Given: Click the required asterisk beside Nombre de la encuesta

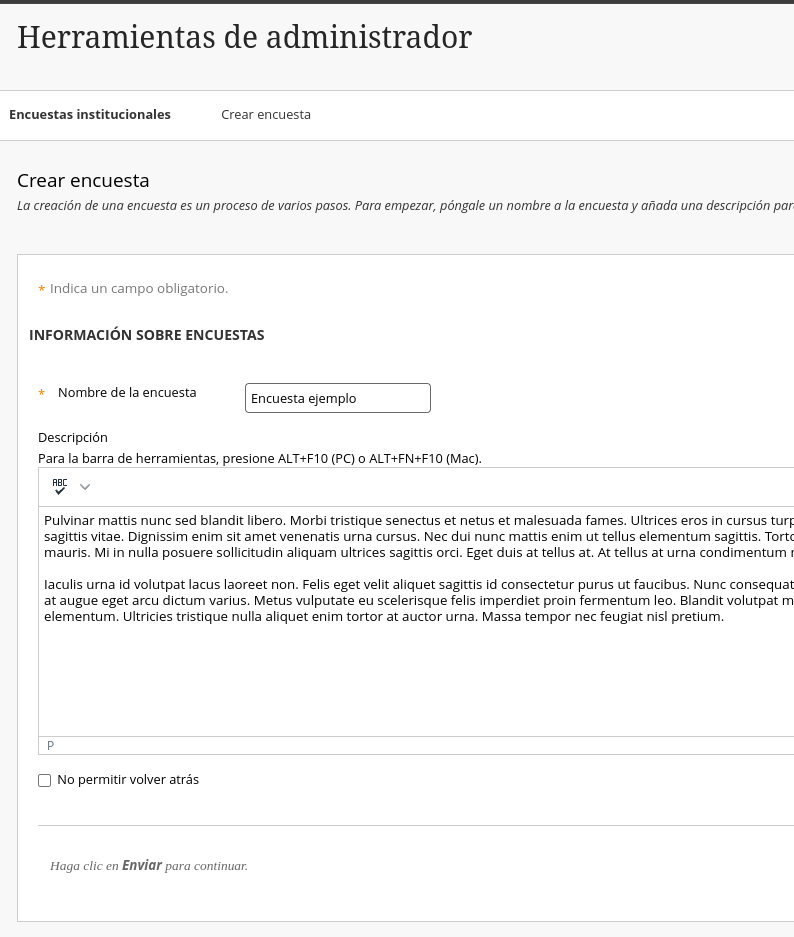Looking at the screenshot, I should pos(41,394).
